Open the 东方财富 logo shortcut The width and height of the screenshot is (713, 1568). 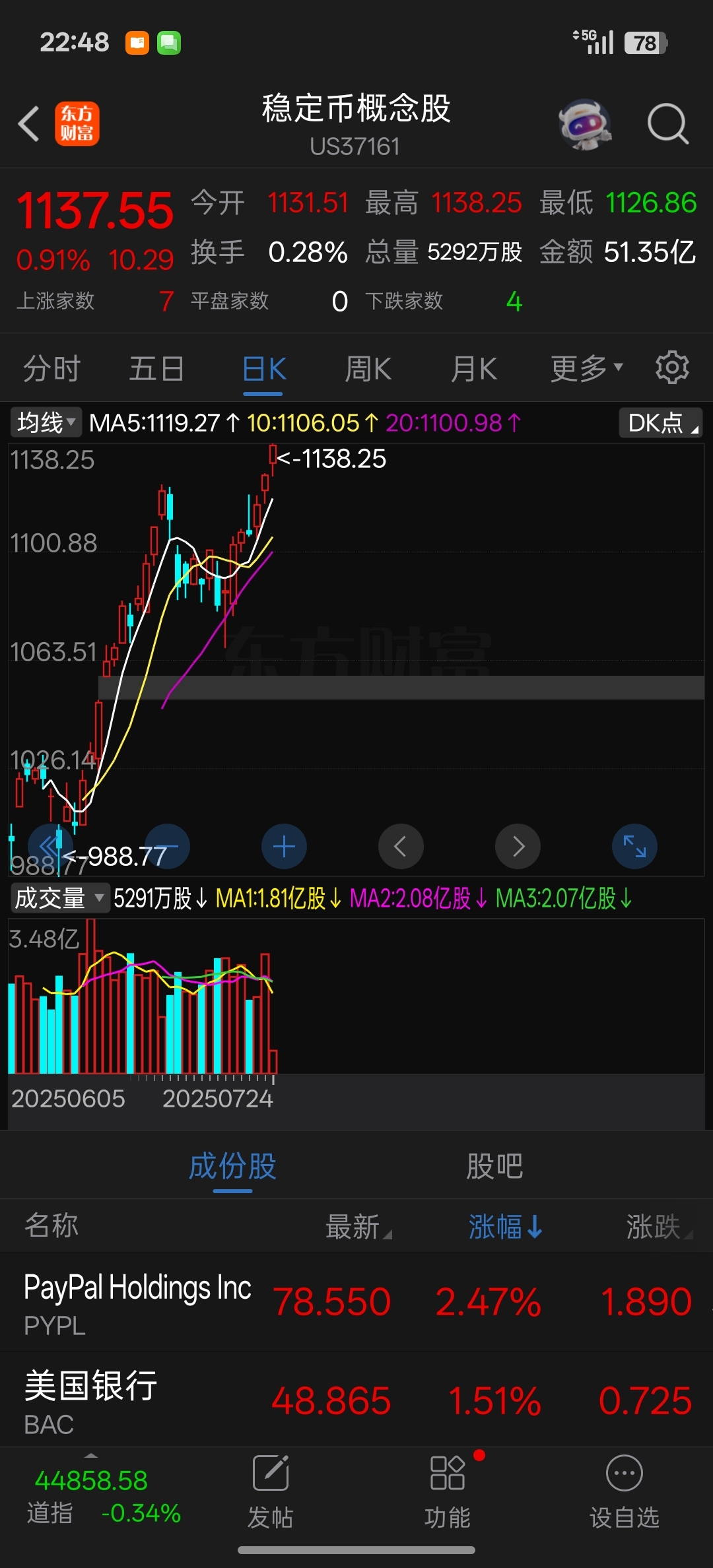[x=77, y=123]
